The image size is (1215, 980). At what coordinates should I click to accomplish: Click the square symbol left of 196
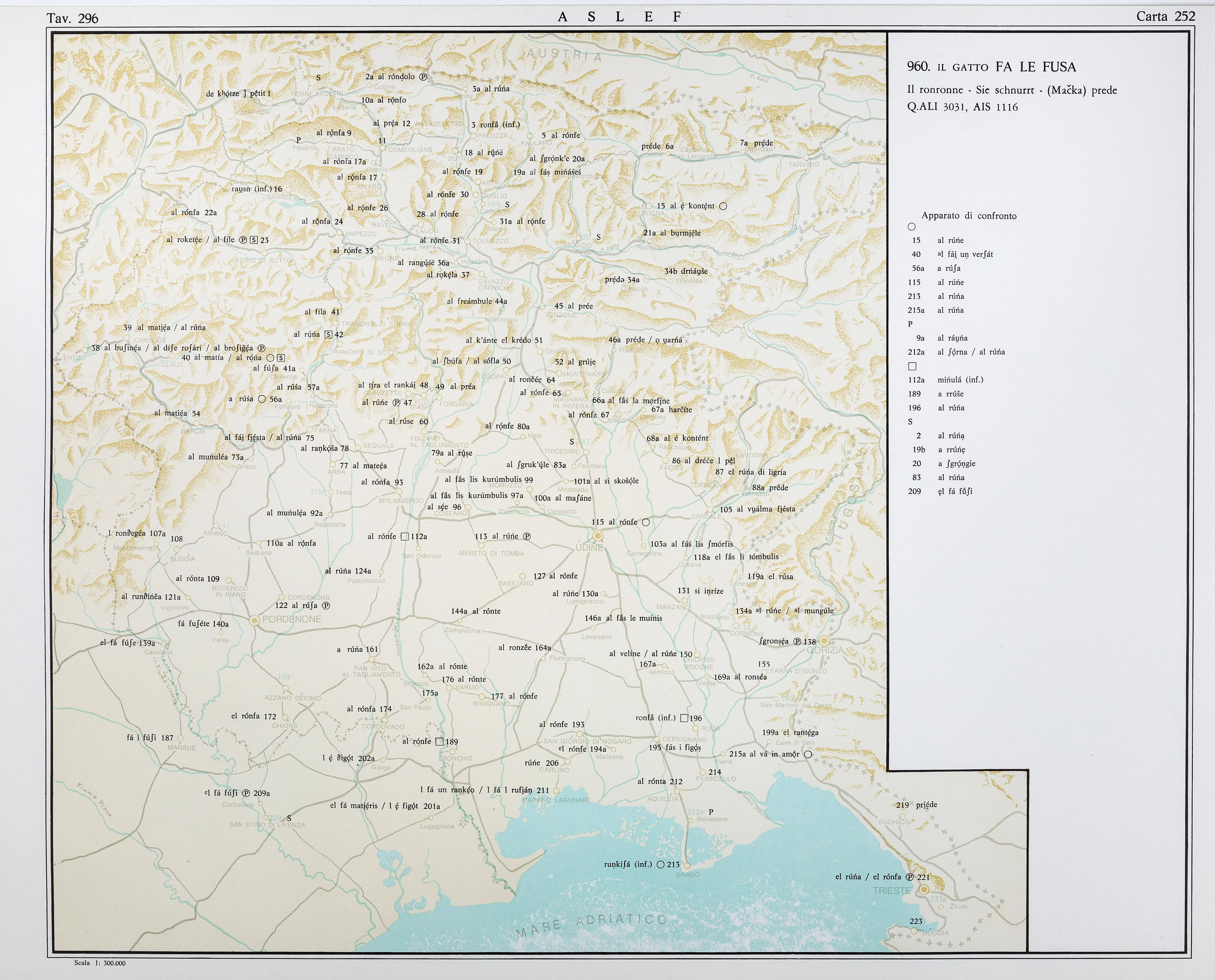point(684,718)
